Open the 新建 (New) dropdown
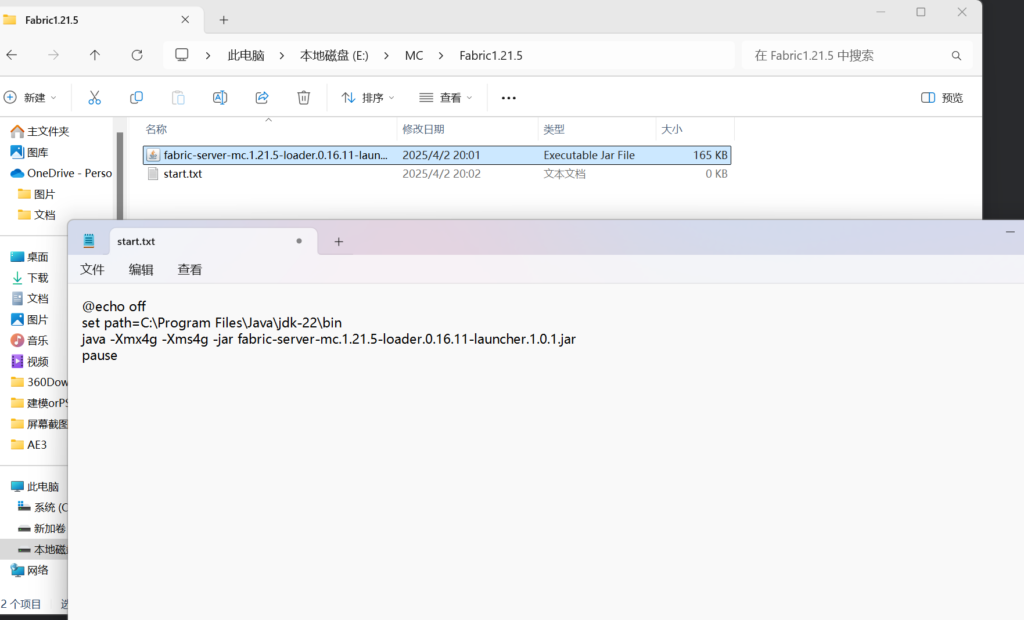Image resolution: width=1024 pixels, height=620 pixels. 31,97
